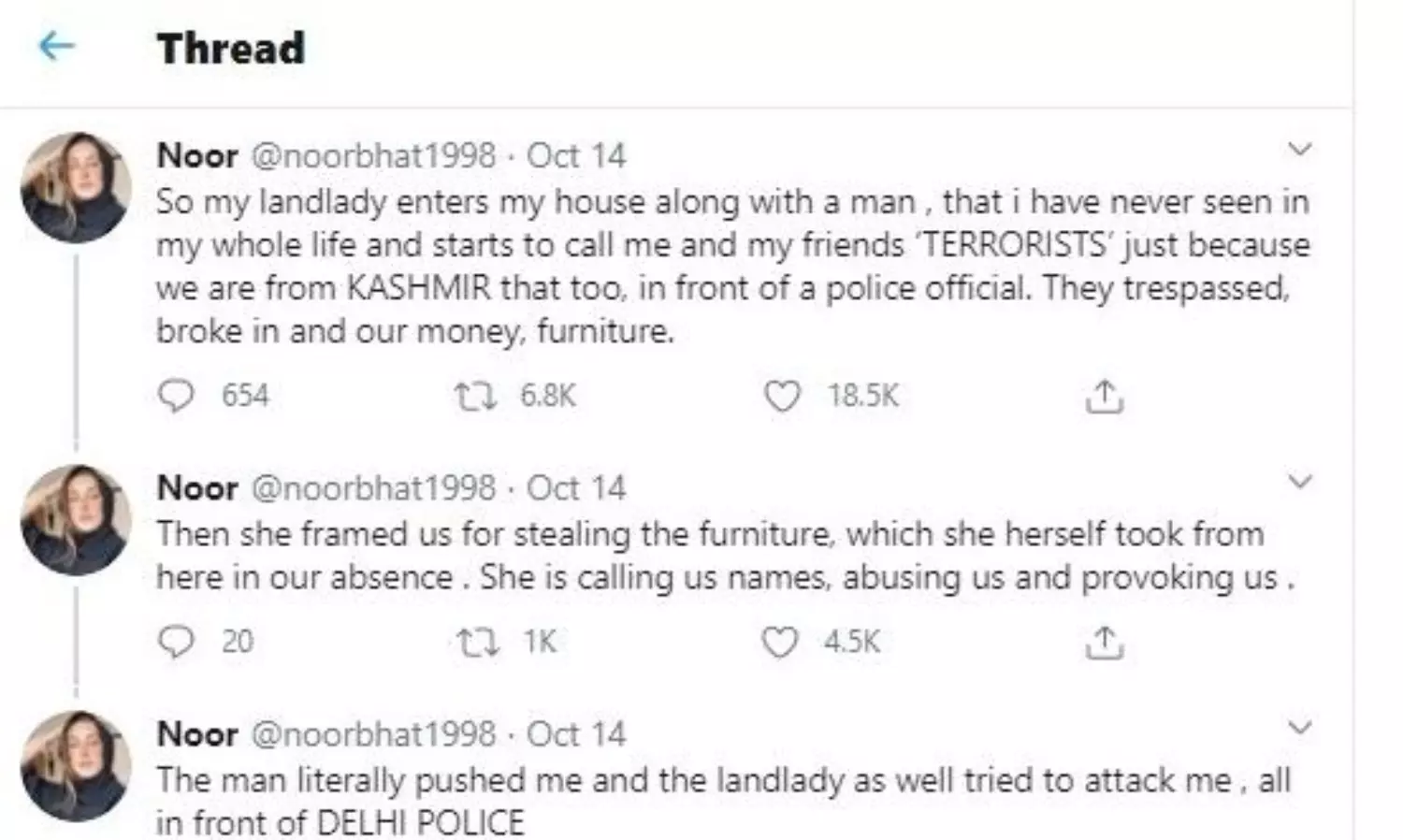The image size is (1403, 840).
Task: Unlike the tweet with 4.5K likes
Action: tap(782, 642)
